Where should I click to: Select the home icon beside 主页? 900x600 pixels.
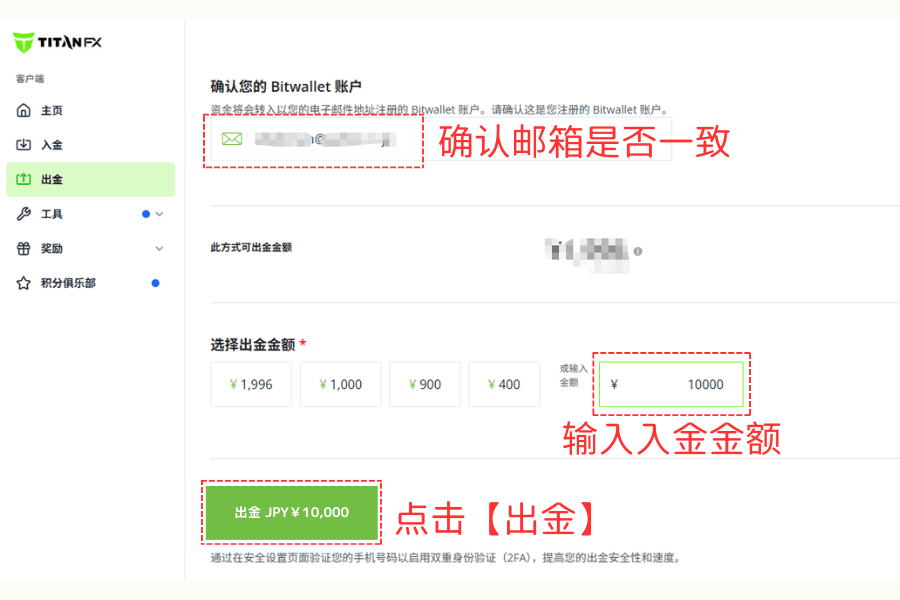point(23,110)
